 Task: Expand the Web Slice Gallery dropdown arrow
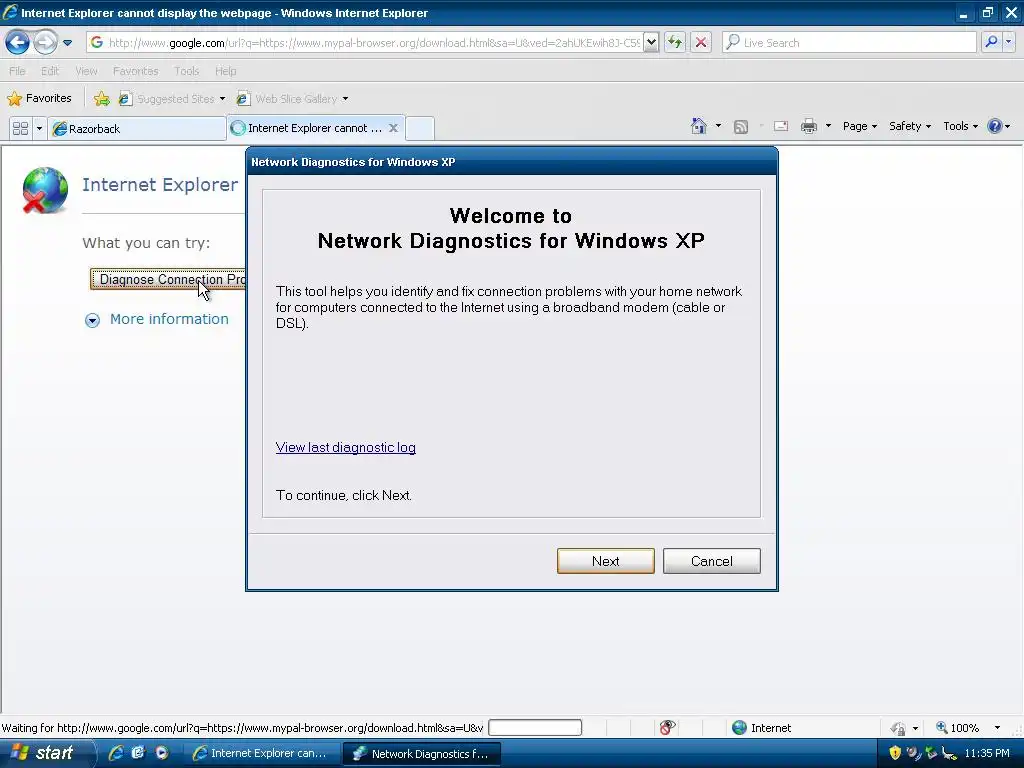pos(345,99)
